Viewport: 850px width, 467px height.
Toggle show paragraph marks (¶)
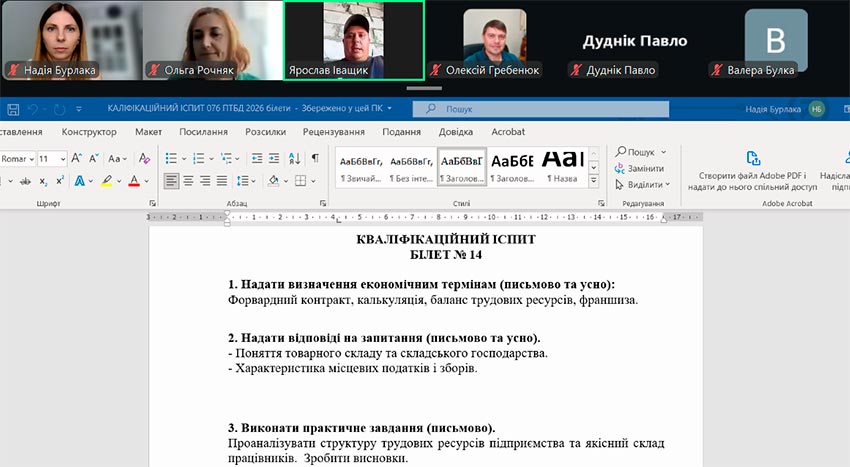point(315,158)
